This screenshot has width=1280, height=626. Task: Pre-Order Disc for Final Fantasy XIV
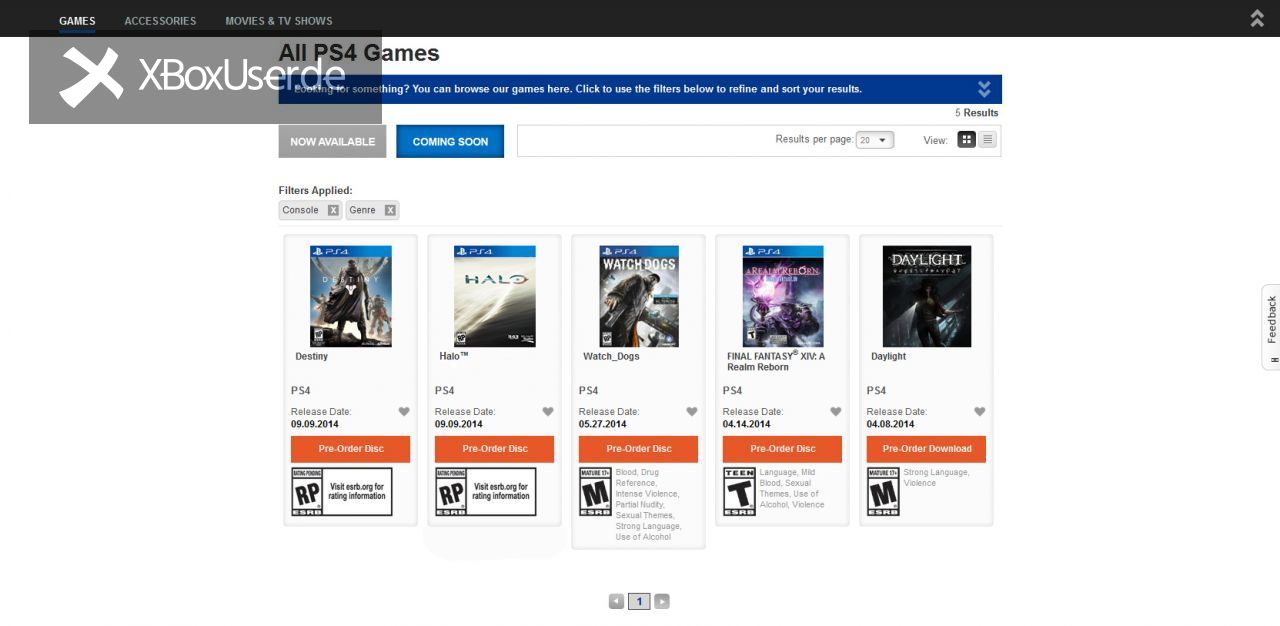[782, 449]
